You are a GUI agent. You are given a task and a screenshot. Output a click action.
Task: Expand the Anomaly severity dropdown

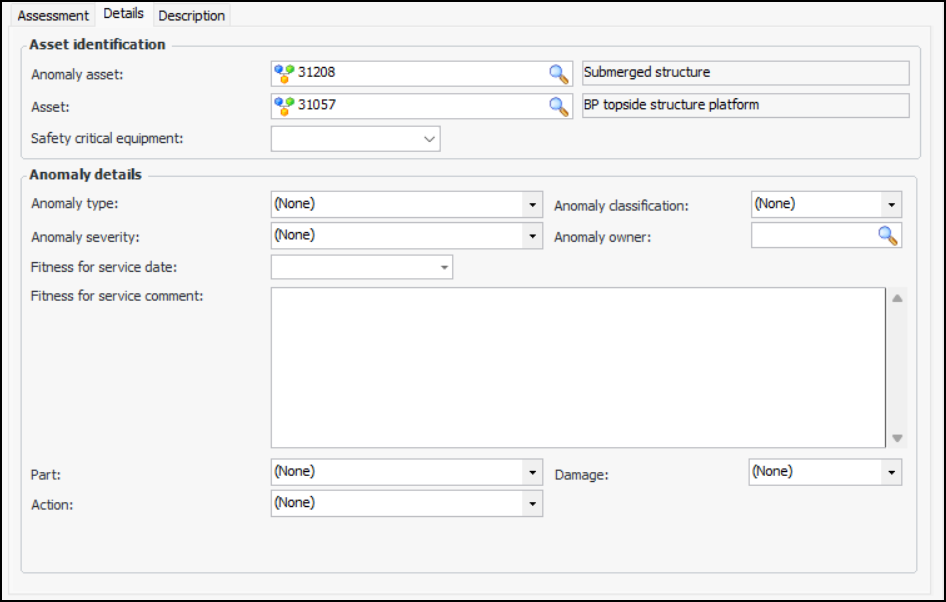[533, 236]
